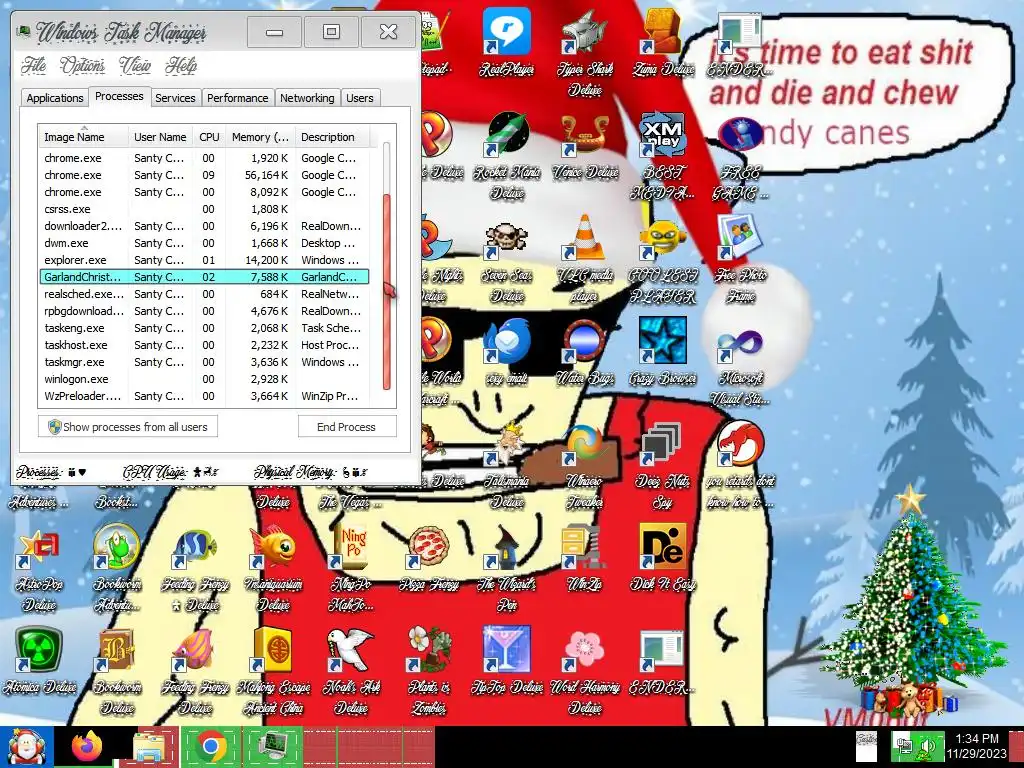Switch to the Applications tab

click(x=55, y=98)
